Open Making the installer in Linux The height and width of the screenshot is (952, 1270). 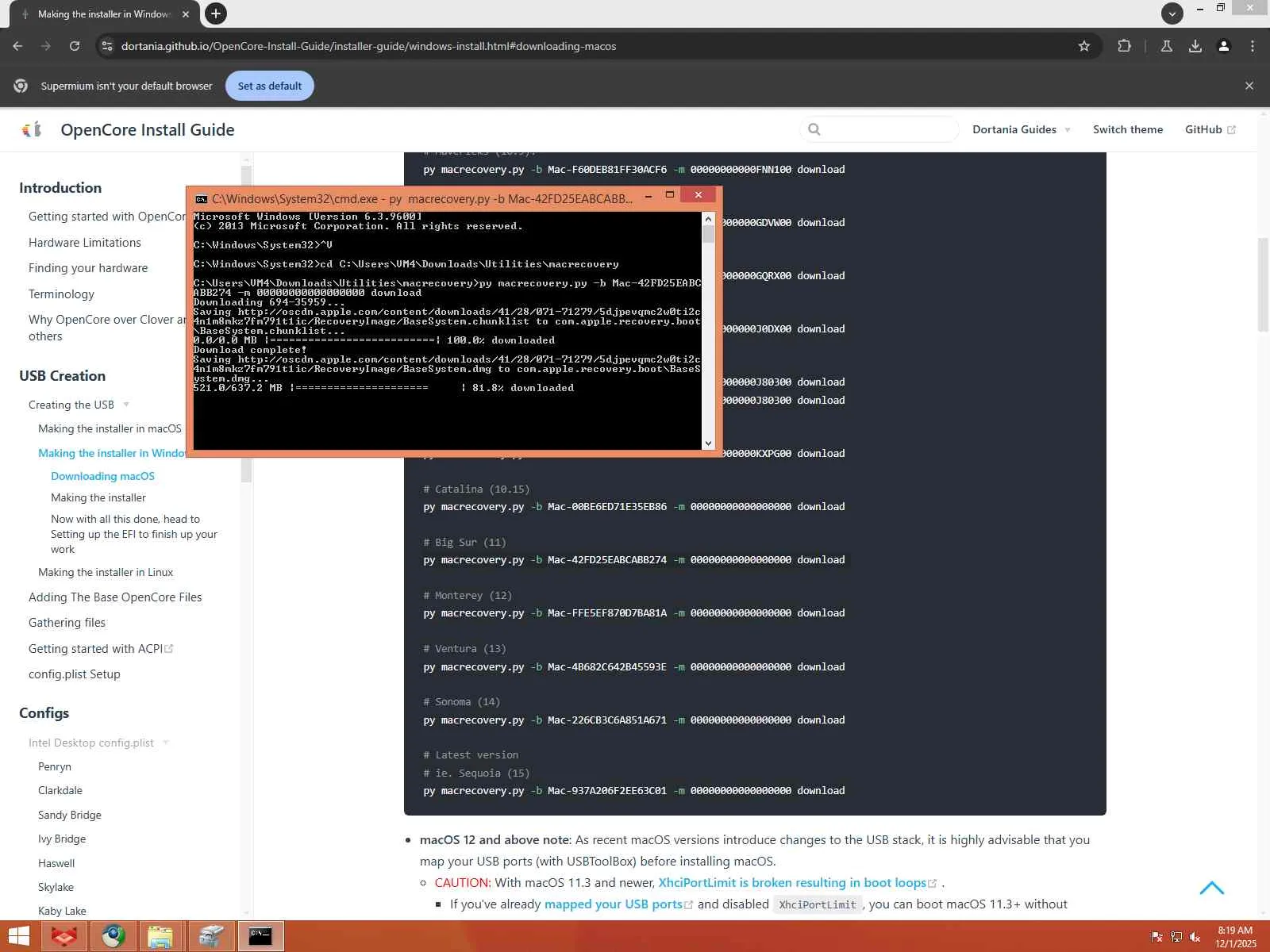106,572
